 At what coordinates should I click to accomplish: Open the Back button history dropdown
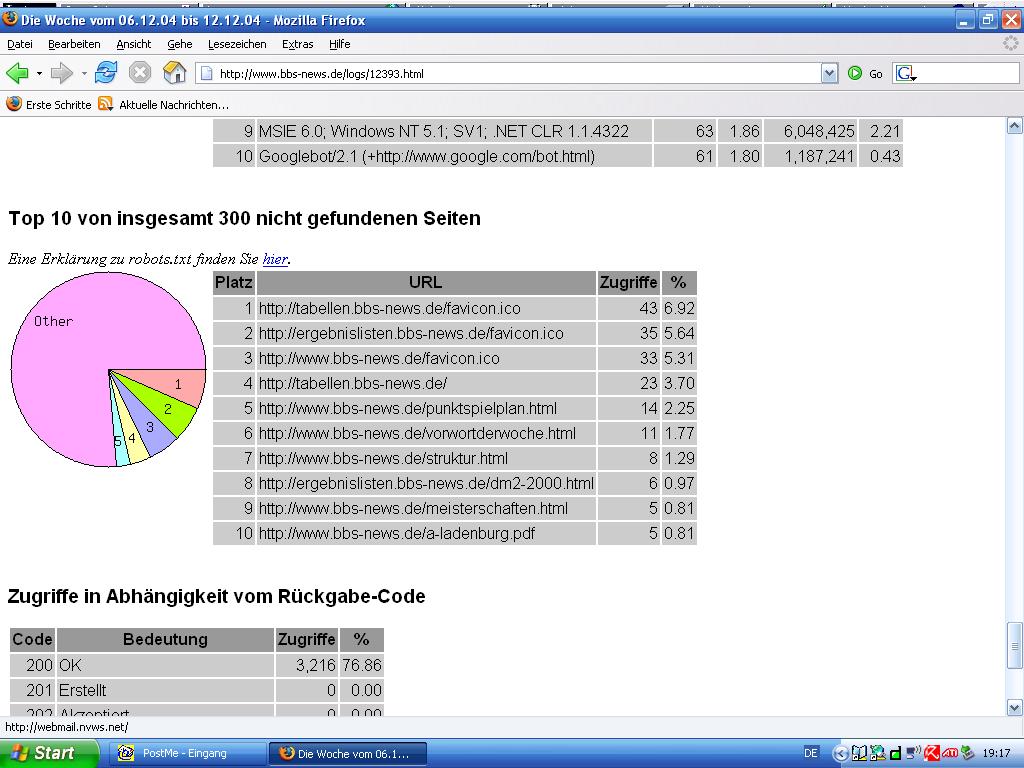[39, 73]
